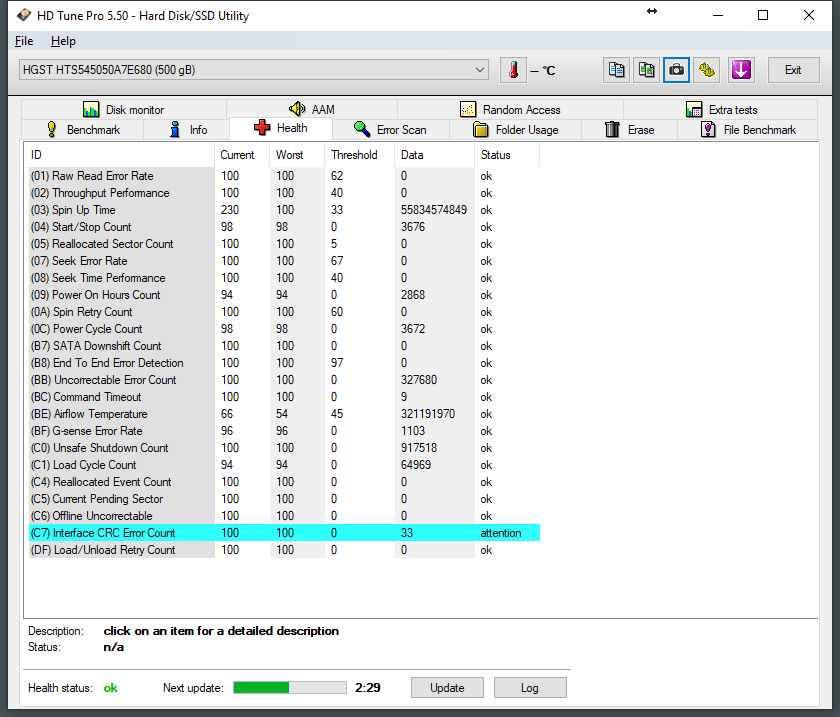Click the copy text to clipboard icon
Screen dimensions: 840x717
point(617,70)
